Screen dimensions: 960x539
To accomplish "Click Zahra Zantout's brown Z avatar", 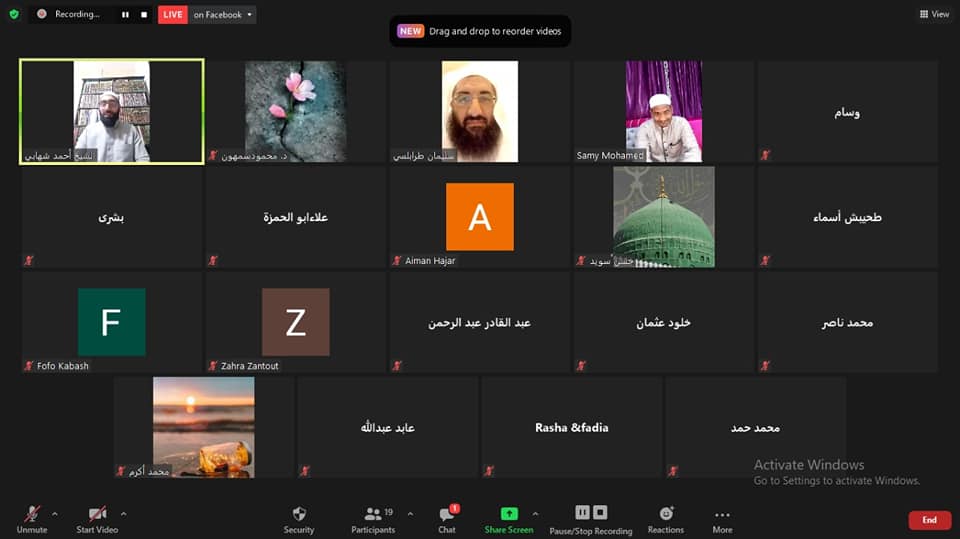I will tap(296, 322).
